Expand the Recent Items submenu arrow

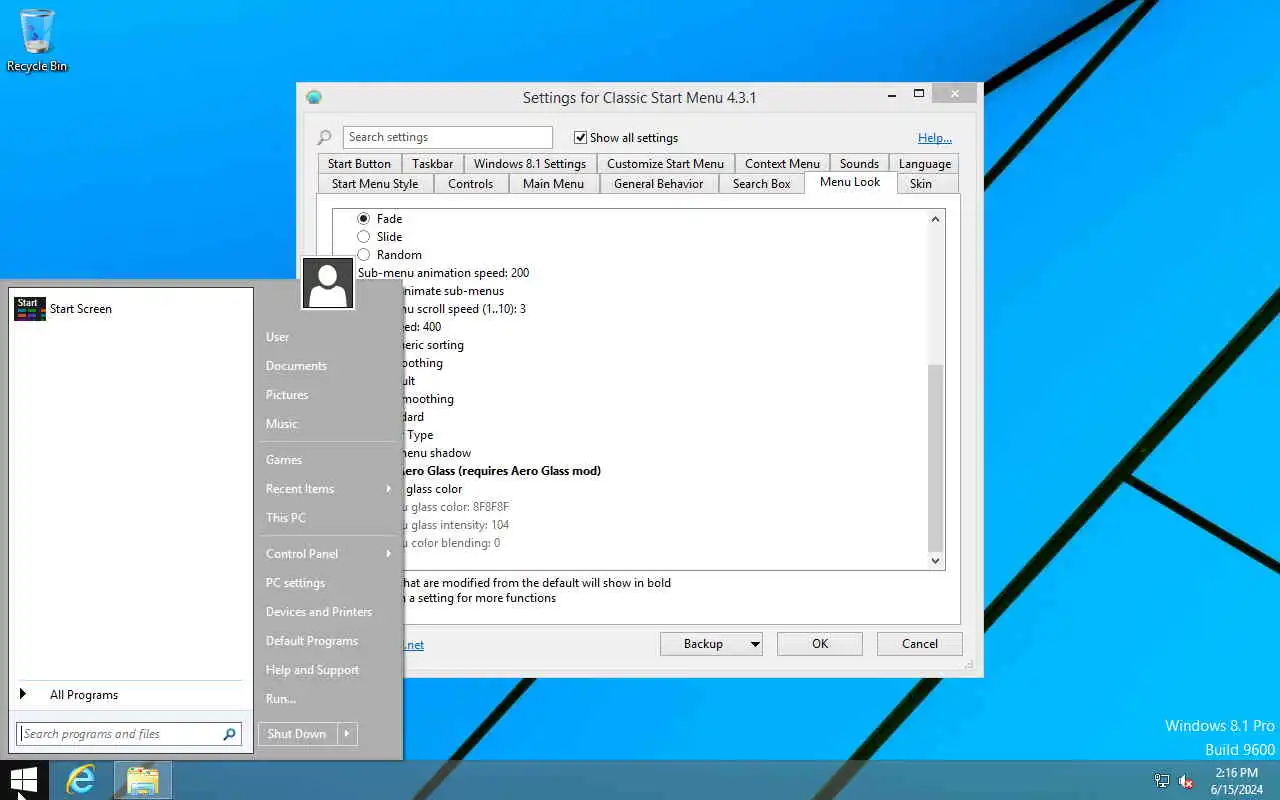[x=389, y=489]
